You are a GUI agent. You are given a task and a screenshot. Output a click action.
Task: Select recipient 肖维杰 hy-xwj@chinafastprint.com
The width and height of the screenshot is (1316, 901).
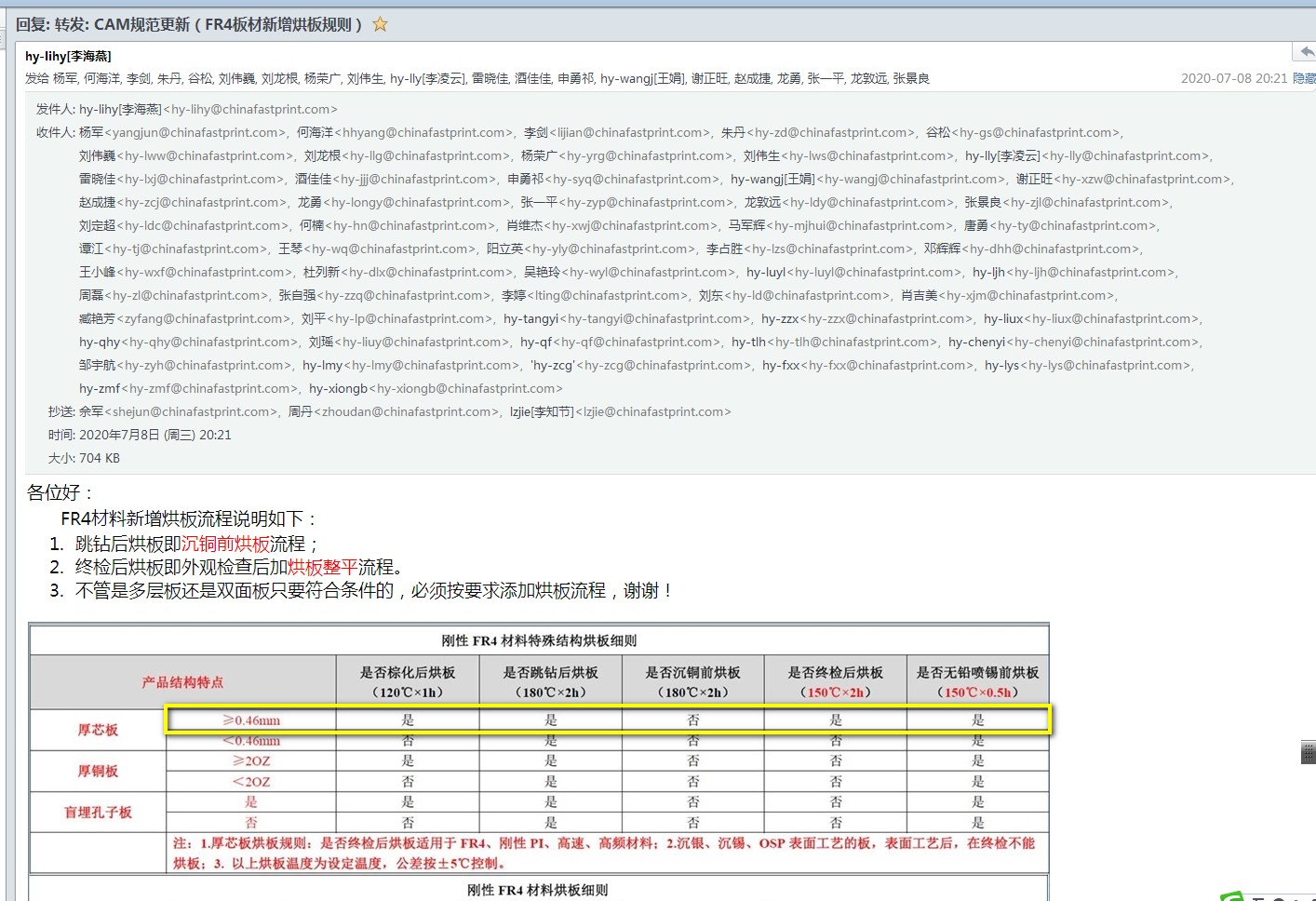click(x=612, y=226)
